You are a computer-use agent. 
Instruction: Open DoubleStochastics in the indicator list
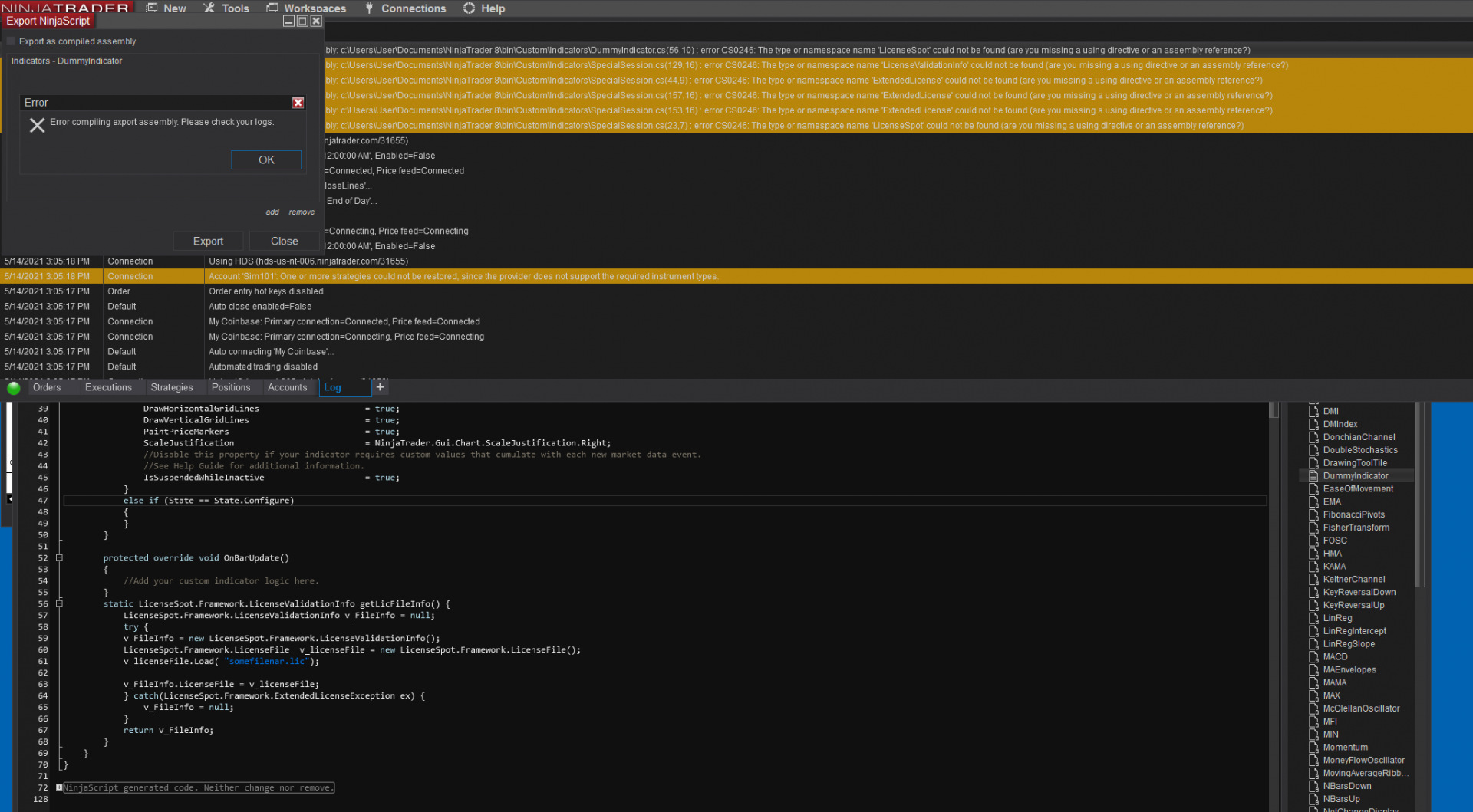(1360, 451)
